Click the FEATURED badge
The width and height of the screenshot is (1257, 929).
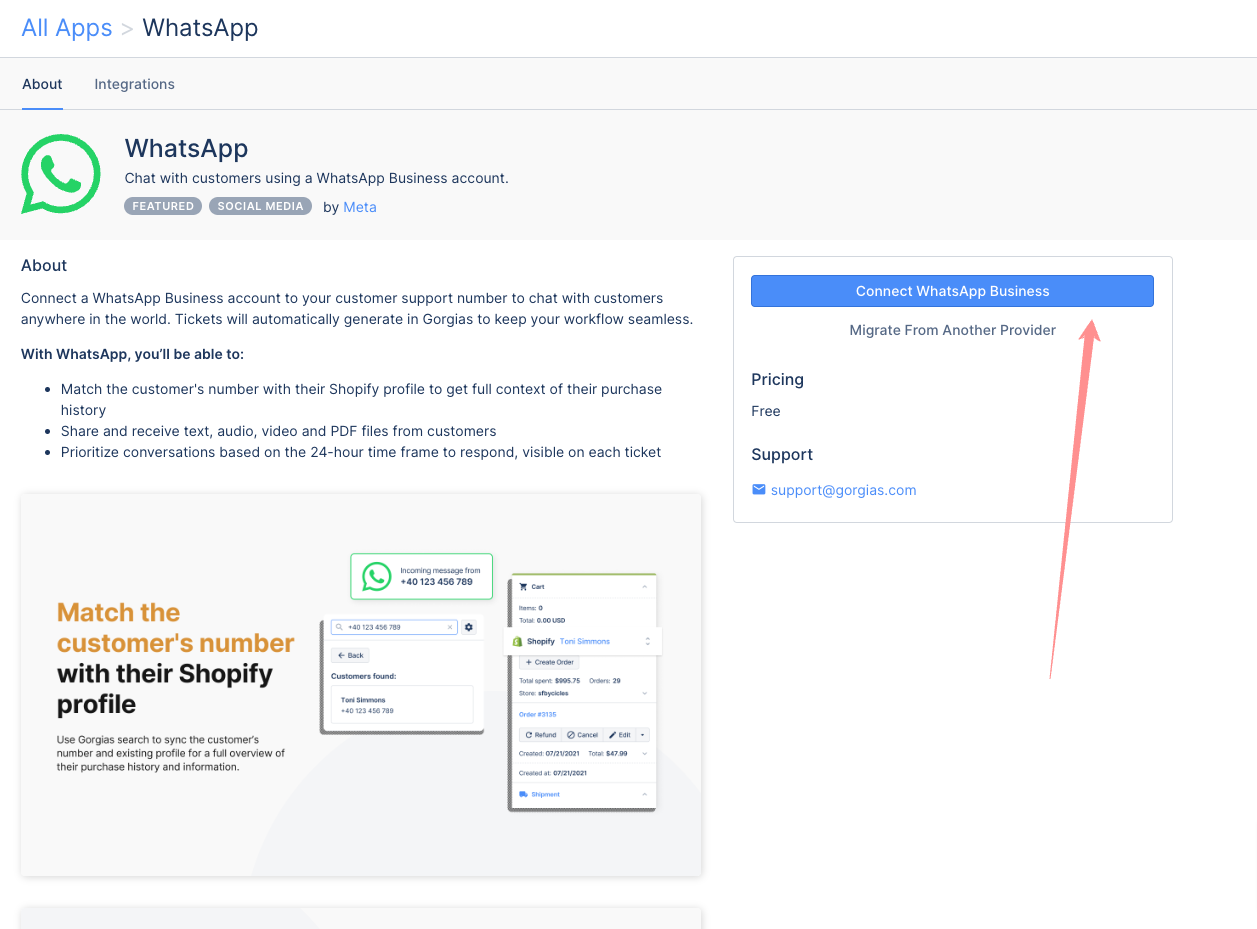click(163, 206)
